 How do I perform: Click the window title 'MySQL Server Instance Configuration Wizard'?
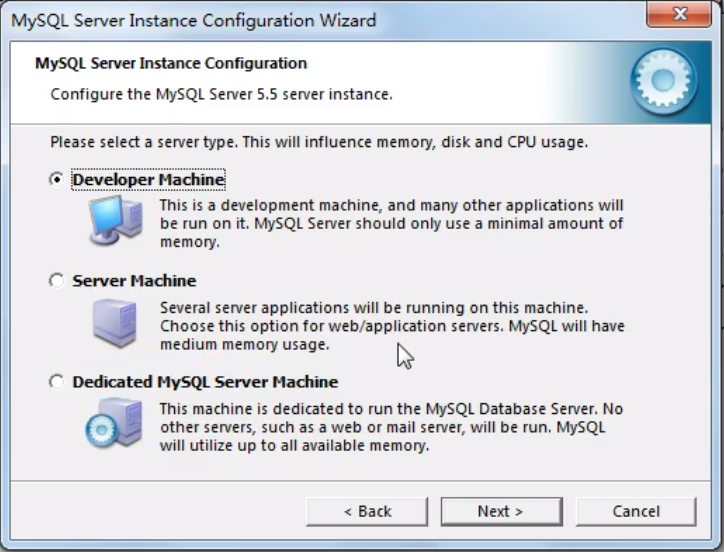(x=194, y=21)
